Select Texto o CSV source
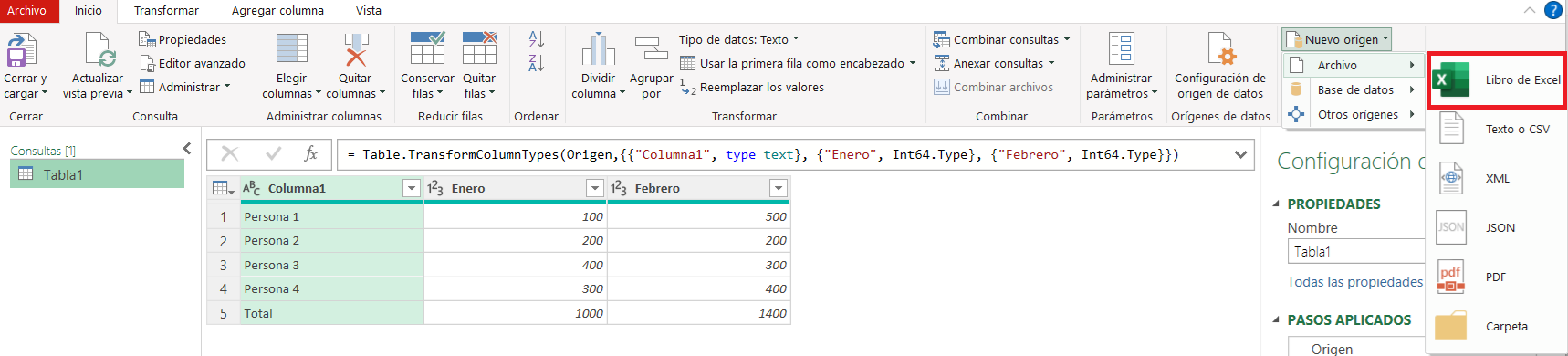The height and width of the screenshot is (356, 1568). (x=1497, y=129)
